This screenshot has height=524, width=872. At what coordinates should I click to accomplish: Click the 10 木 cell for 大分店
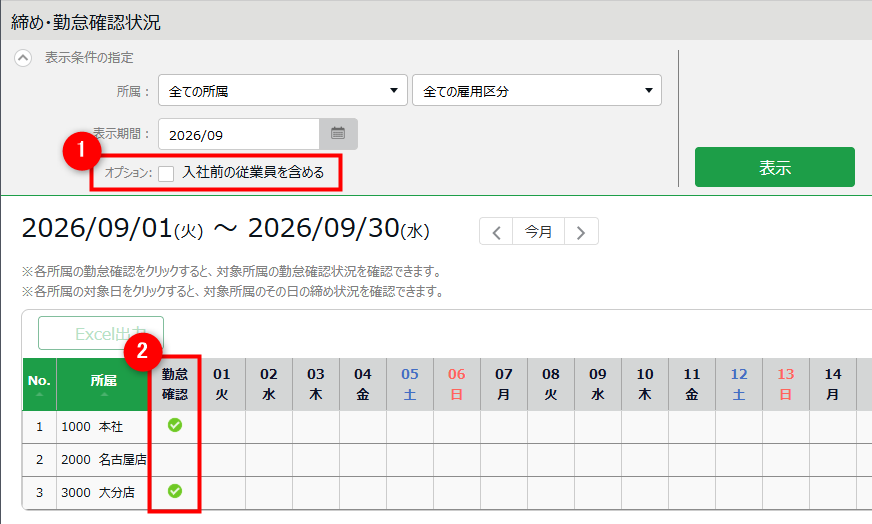click(x=645, y=493)
